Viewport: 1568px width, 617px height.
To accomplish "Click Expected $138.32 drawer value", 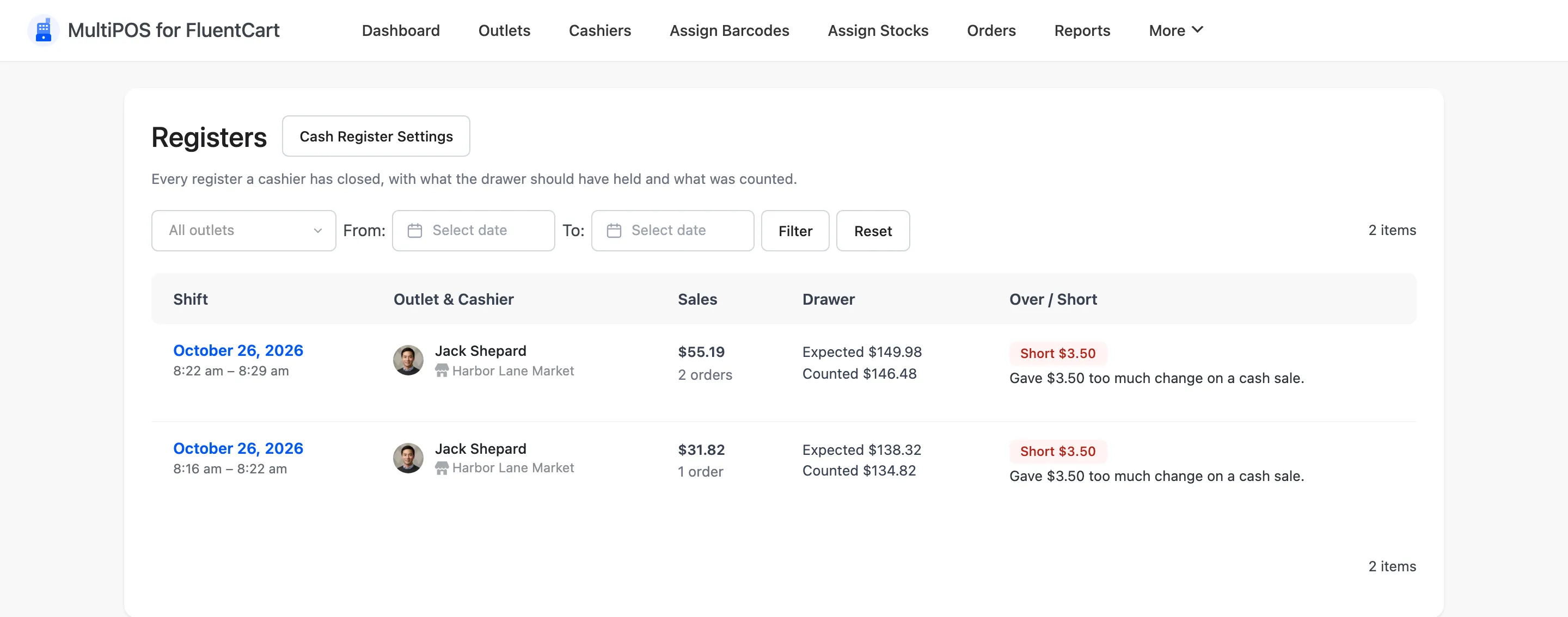I will 862,449.
